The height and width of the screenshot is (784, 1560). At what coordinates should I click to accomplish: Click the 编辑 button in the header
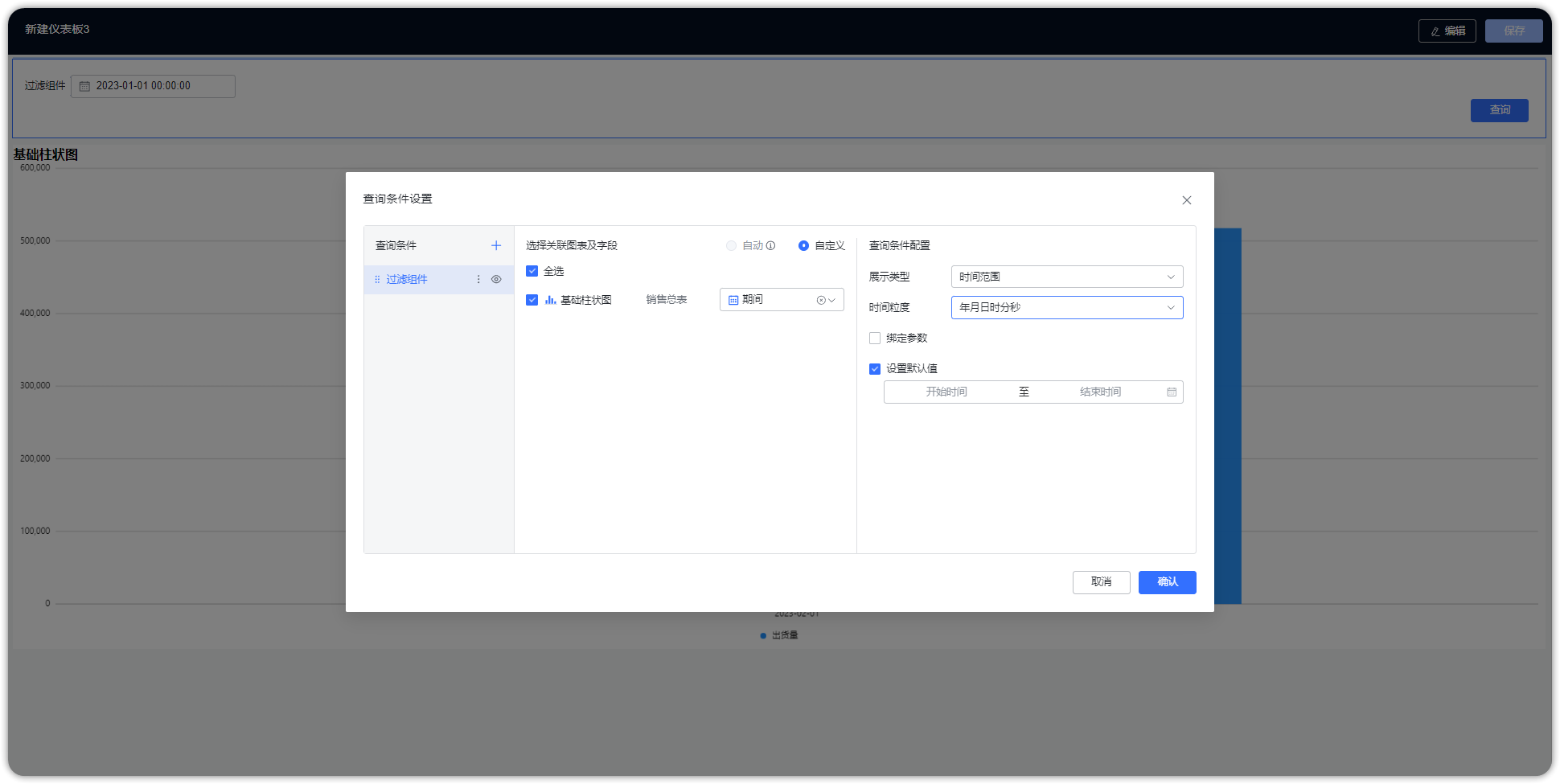coord(1447,31)
